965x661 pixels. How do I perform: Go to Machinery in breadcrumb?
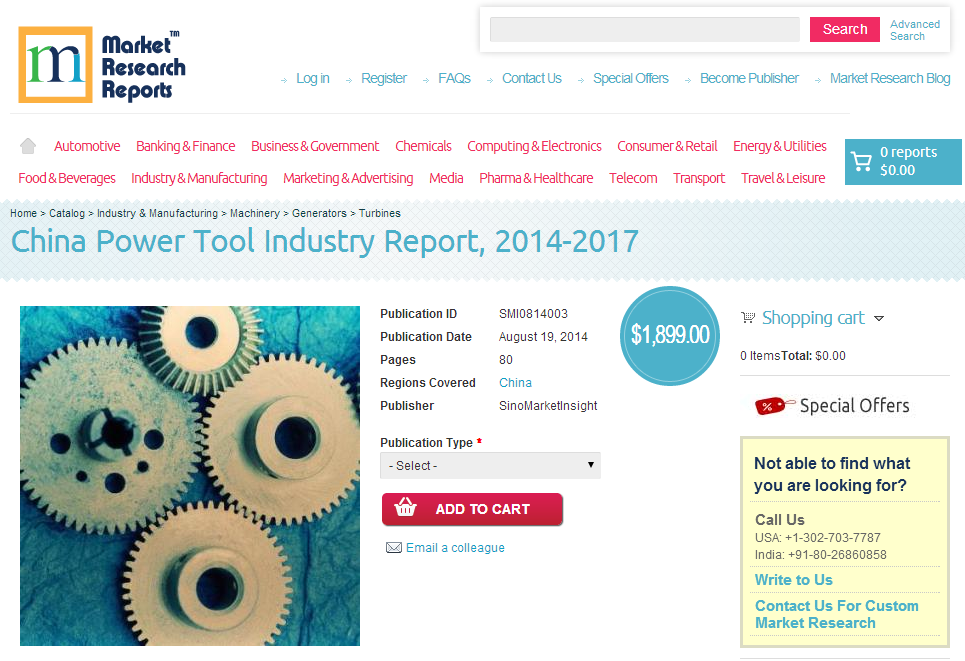(x=255, y=213)
